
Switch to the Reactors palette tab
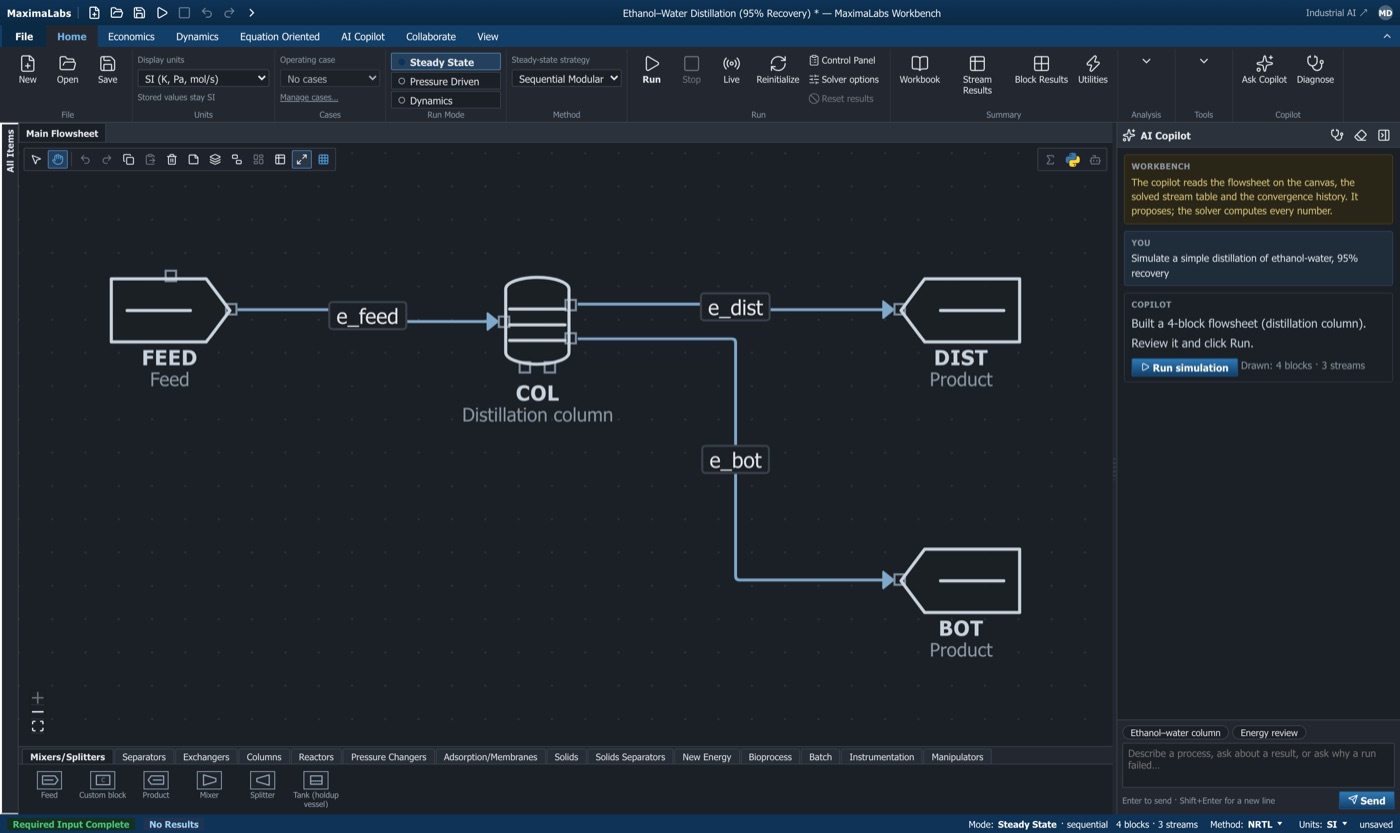click(x=316, y=757)
